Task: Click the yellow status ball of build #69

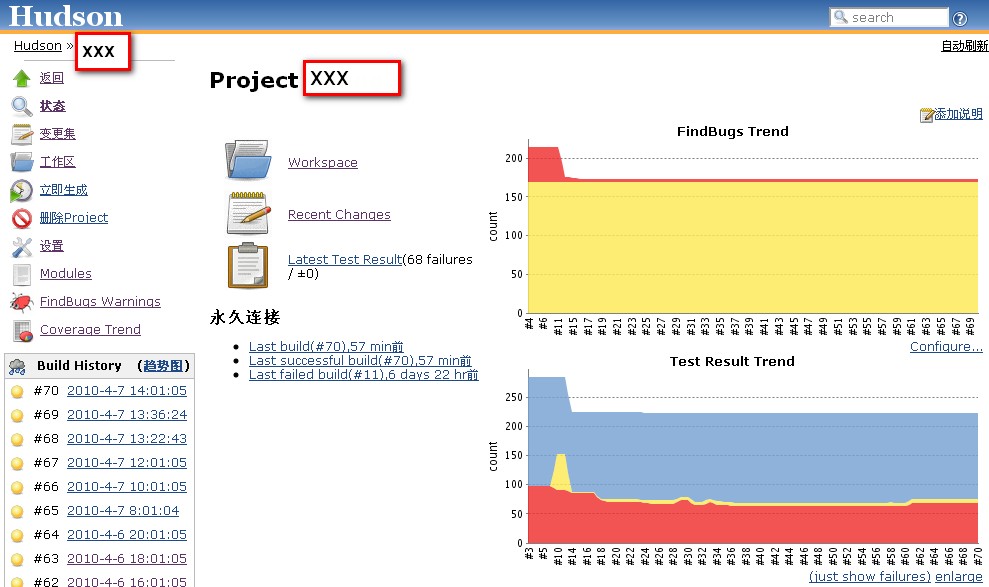Action: coord(18,416)
